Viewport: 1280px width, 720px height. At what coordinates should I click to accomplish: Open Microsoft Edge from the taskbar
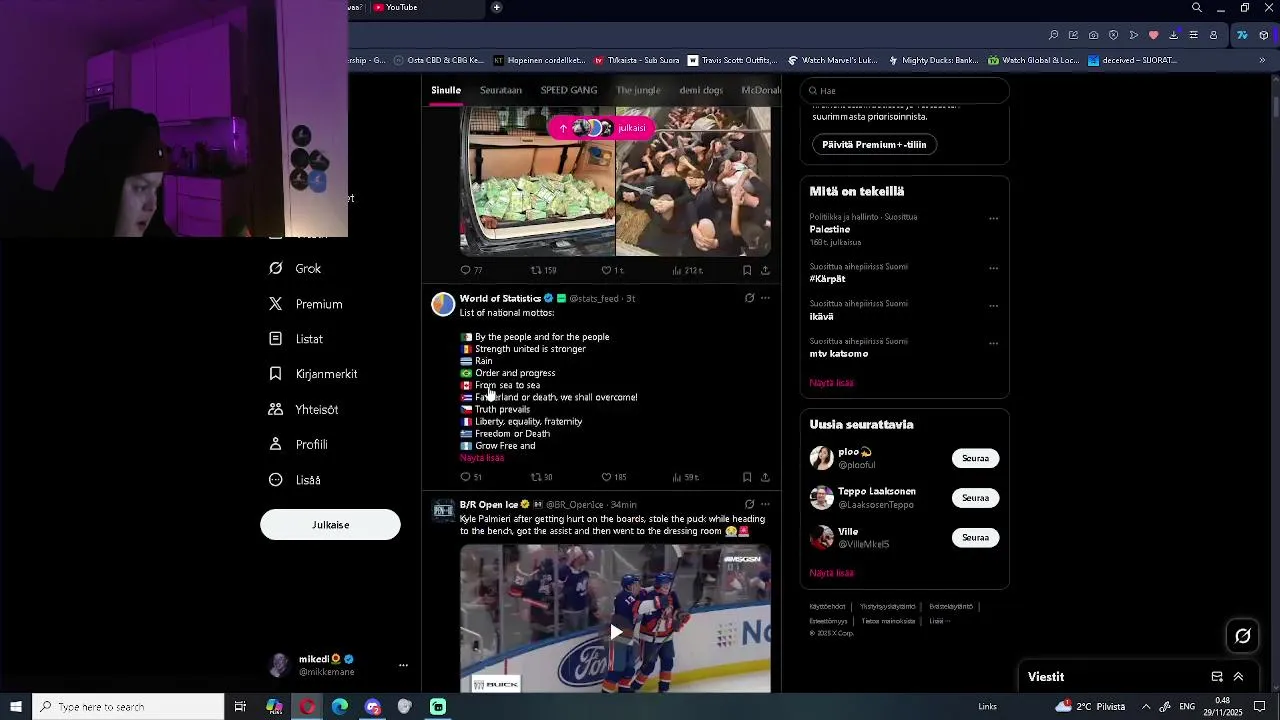[x=340, y=707]
